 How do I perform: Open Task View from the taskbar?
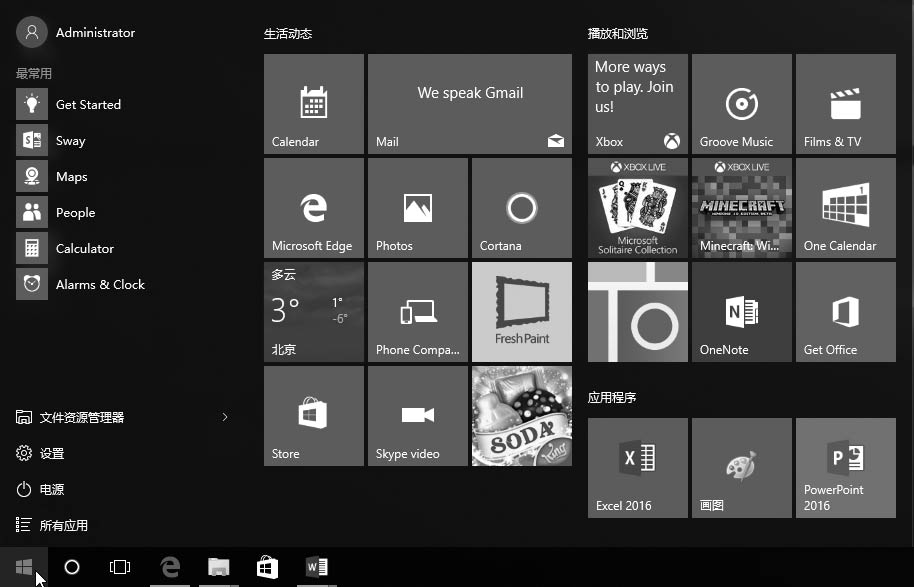pyautogui.click(x=120, y=567)
